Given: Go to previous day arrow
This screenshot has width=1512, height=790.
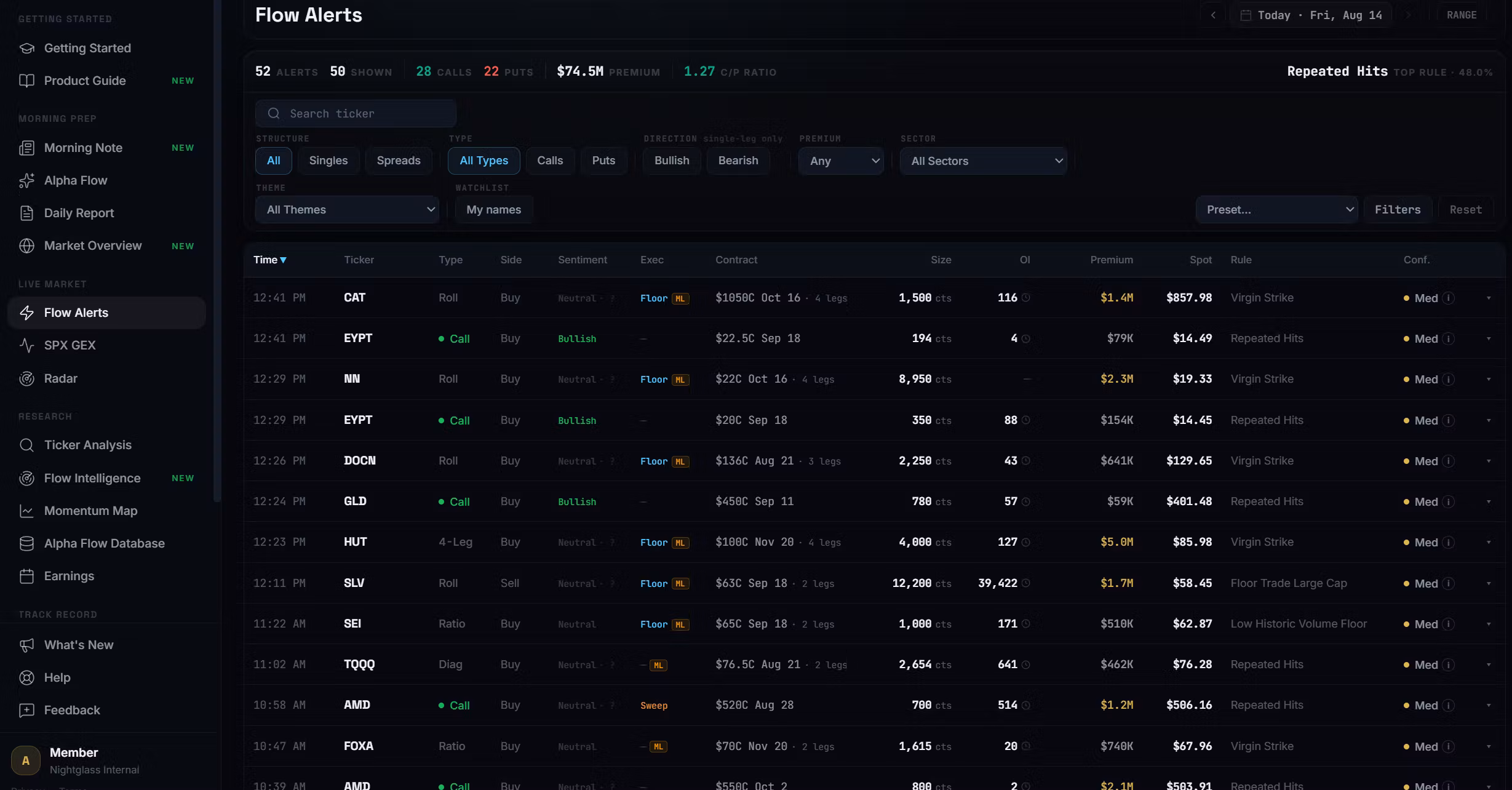Looking at the screenshot, I should (x=1213, y=15).
